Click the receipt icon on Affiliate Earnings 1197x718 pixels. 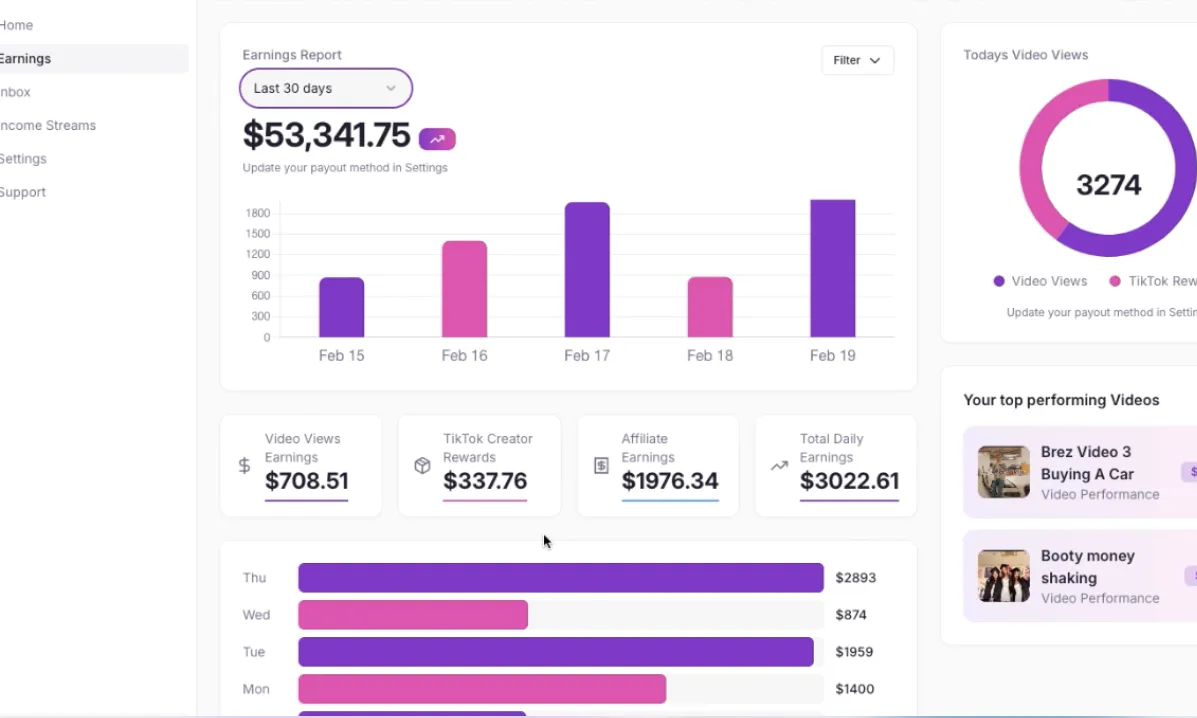(601, 466)
